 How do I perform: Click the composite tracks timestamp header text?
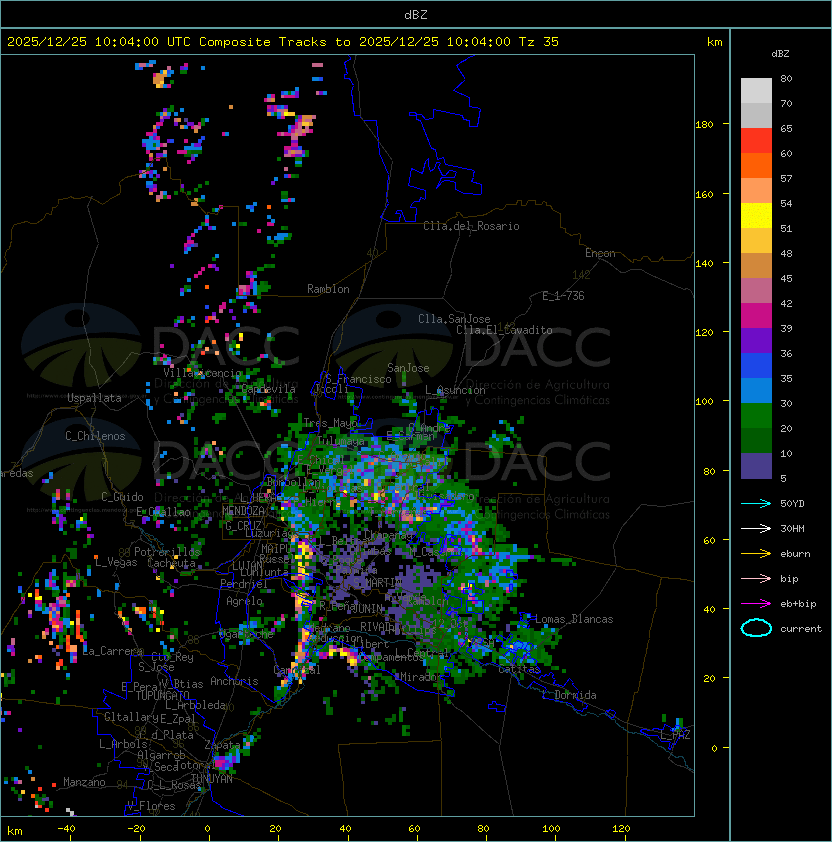pos(283,42)
